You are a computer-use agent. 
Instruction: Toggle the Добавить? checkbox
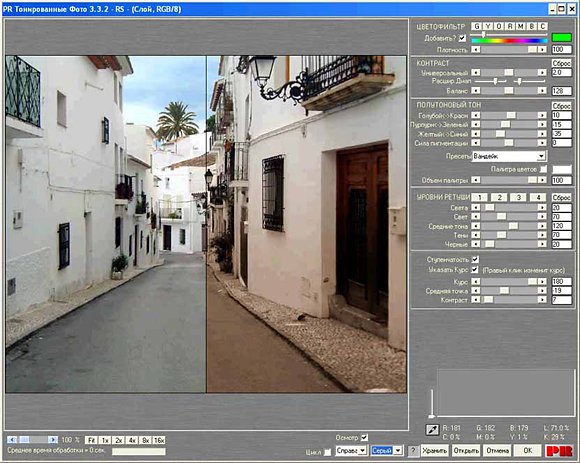point(462,38)
